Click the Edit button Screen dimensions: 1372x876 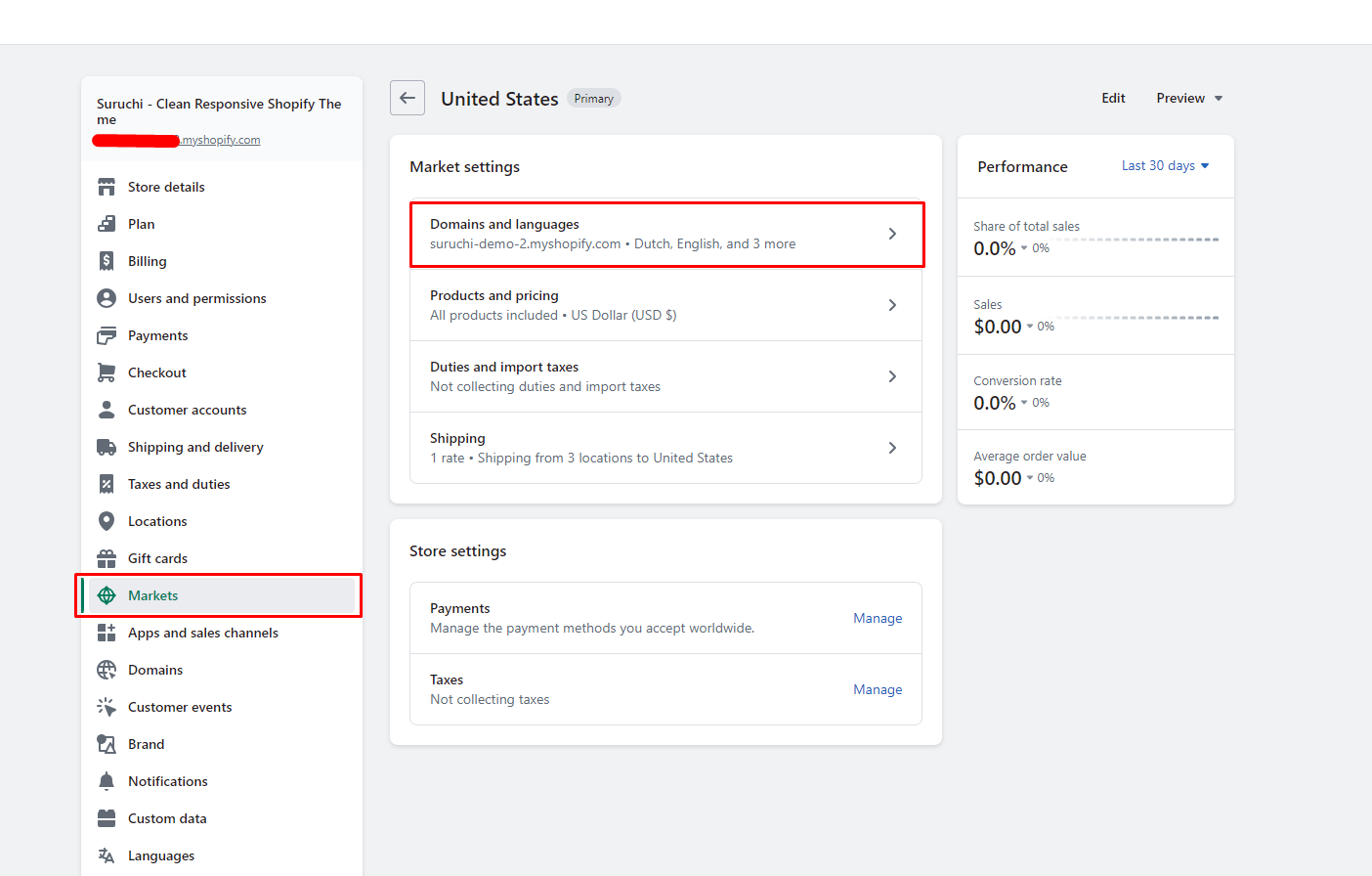(x=1113, y=98)
